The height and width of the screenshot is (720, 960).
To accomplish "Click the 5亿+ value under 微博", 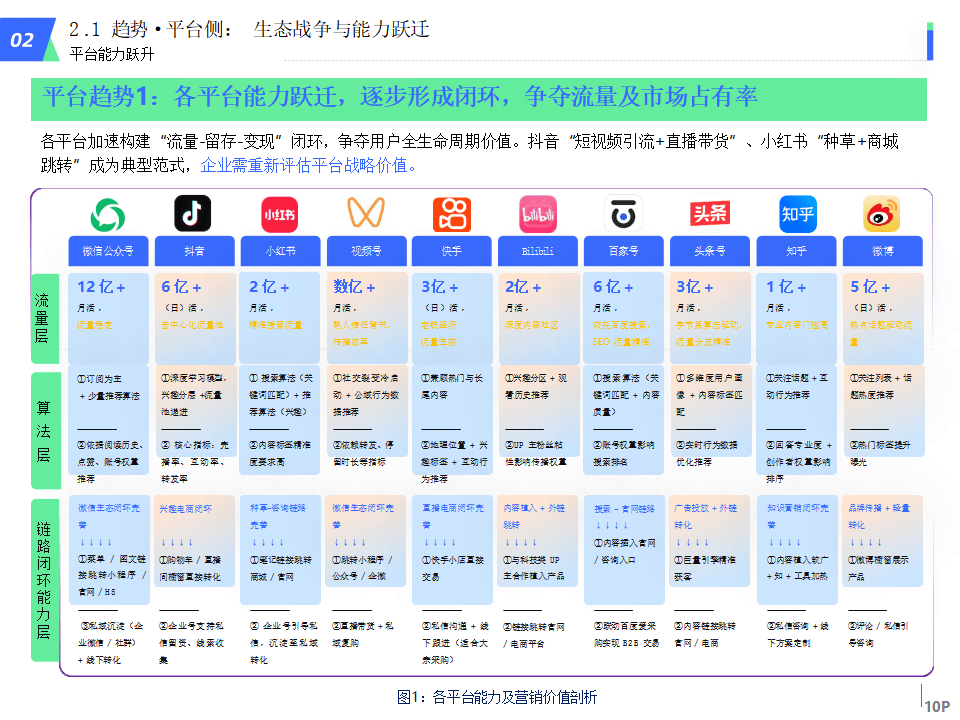I will click(870, 287).
